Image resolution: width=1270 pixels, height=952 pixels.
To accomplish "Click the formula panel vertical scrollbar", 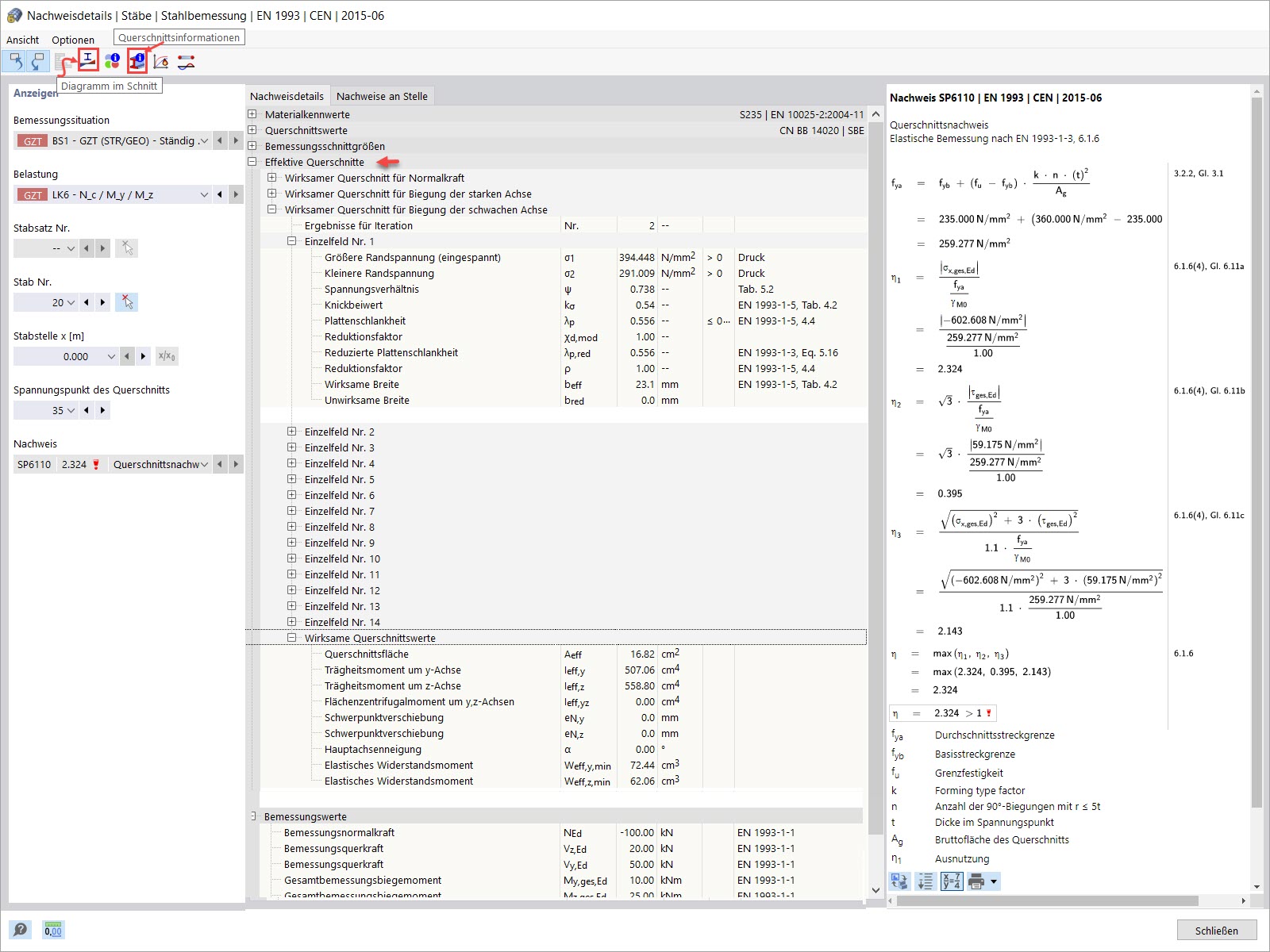I will point(1257,452).
